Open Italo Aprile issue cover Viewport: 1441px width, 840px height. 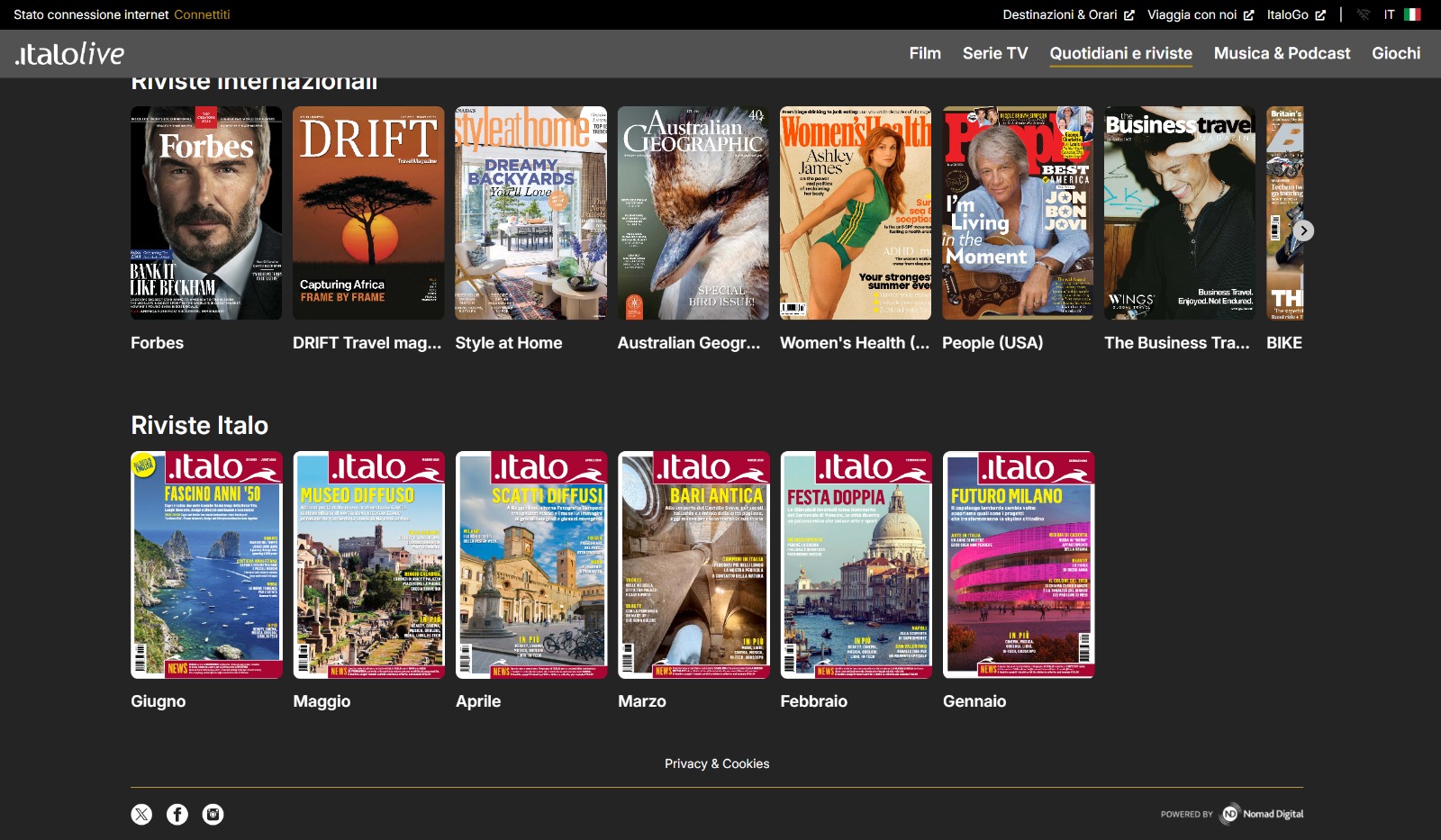pos(531,565)
